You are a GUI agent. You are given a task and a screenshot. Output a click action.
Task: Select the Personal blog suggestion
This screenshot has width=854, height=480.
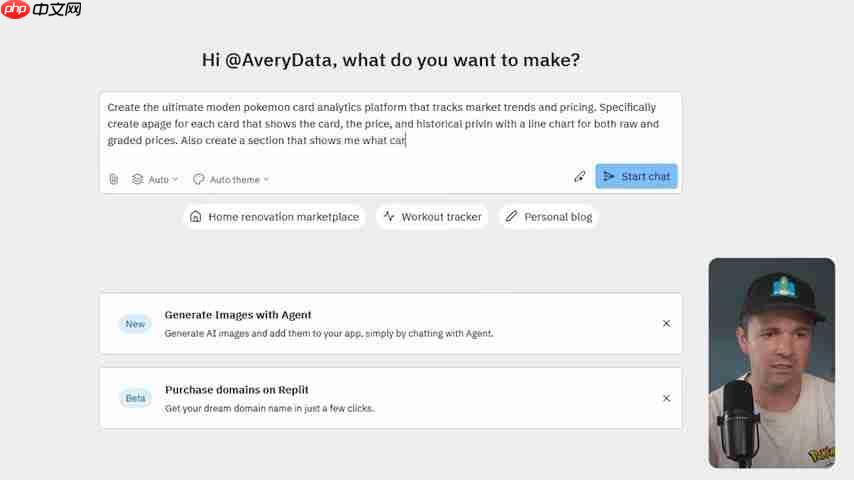click(x=549, y=217)
